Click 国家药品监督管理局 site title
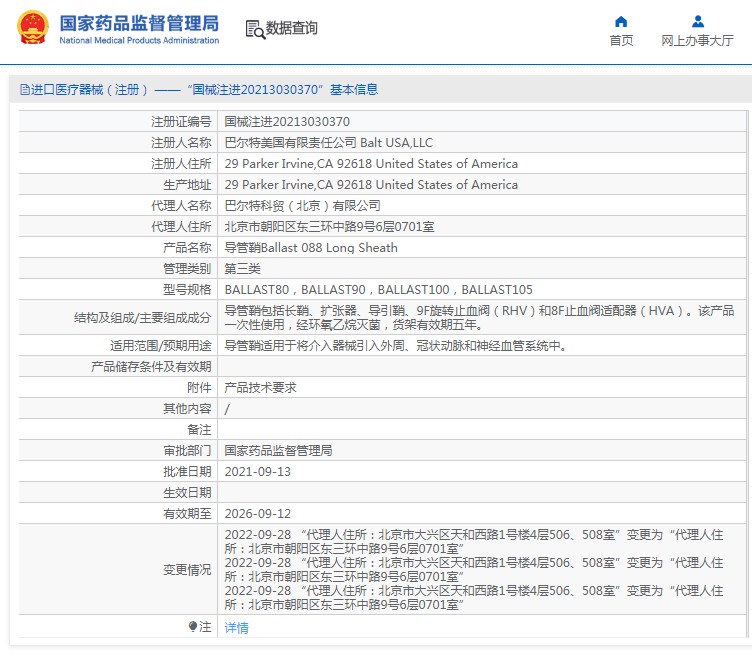752x656 pixels. point(139,23)
